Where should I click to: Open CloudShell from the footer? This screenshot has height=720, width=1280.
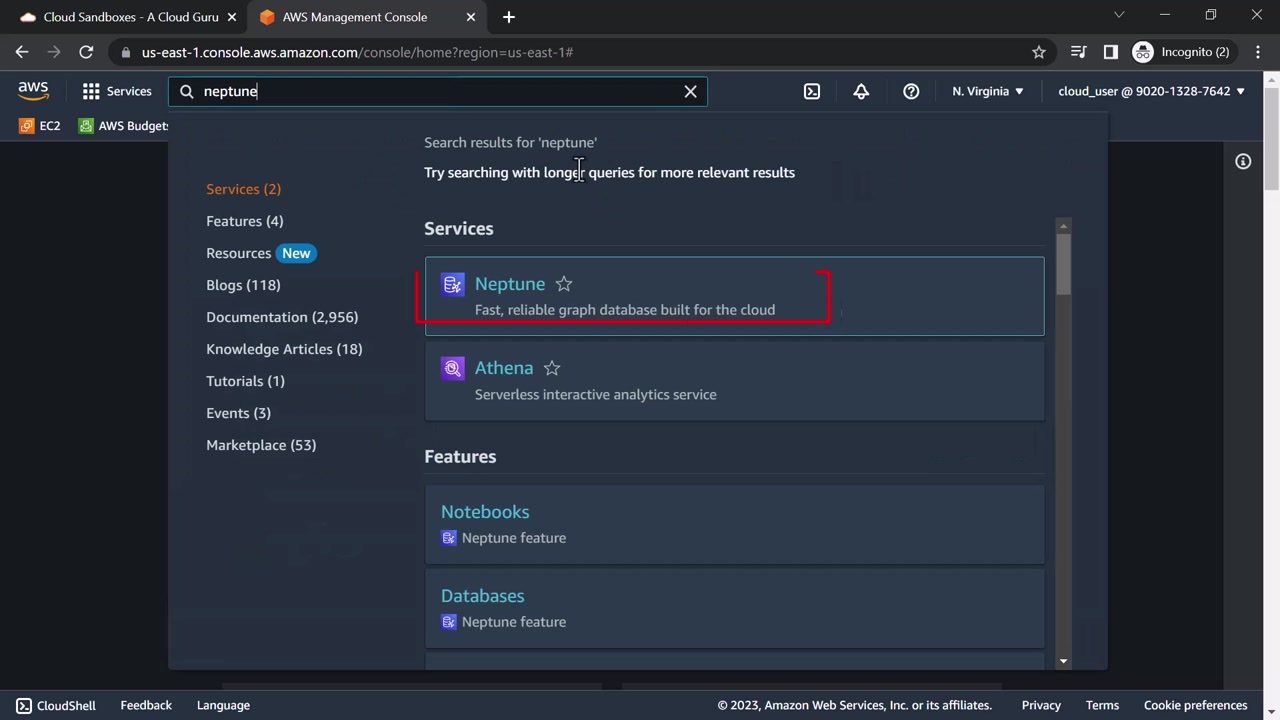pos(56,705)
